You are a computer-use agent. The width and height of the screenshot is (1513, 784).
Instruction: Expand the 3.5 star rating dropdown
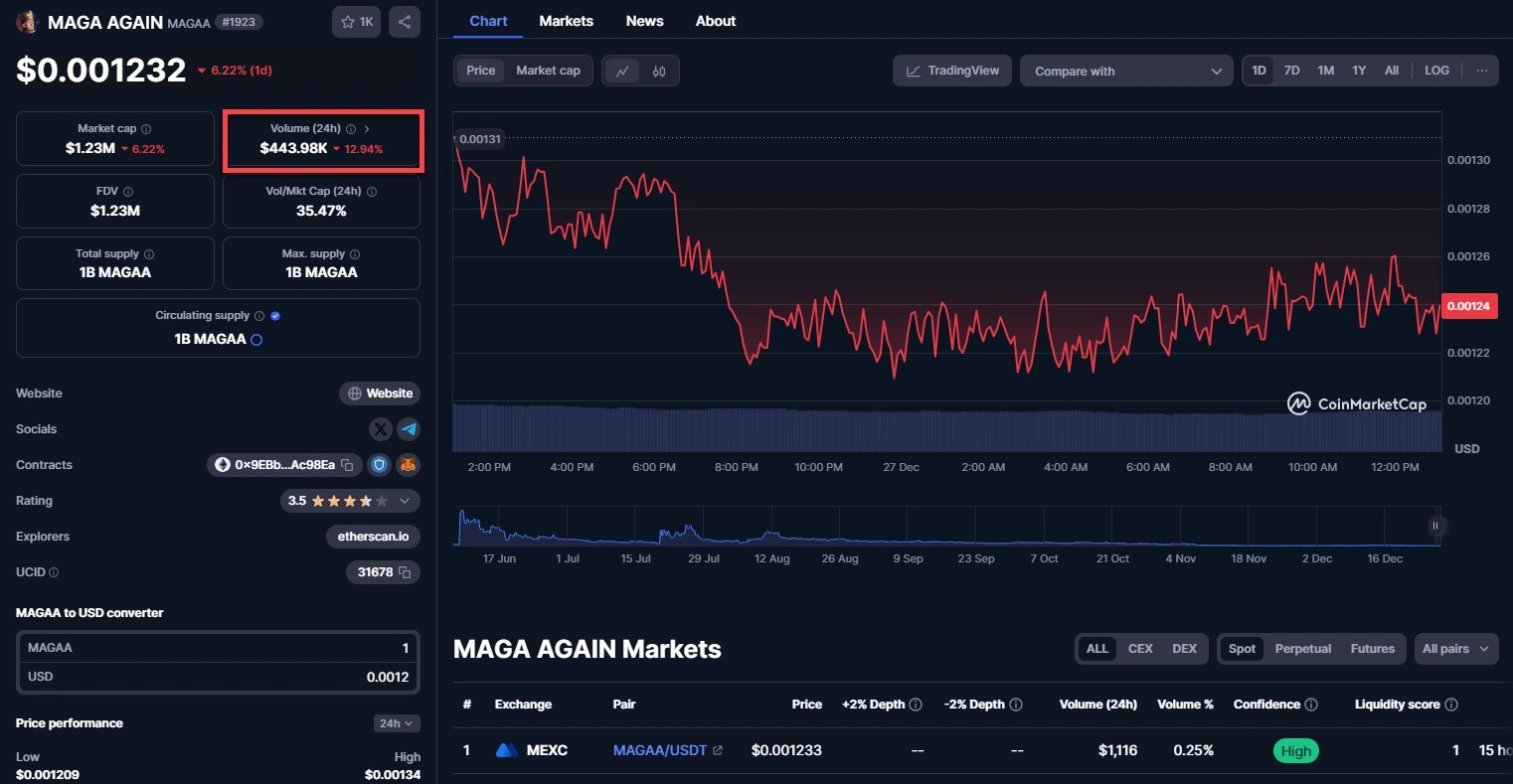pyautogui.click(x=404, y=501)
